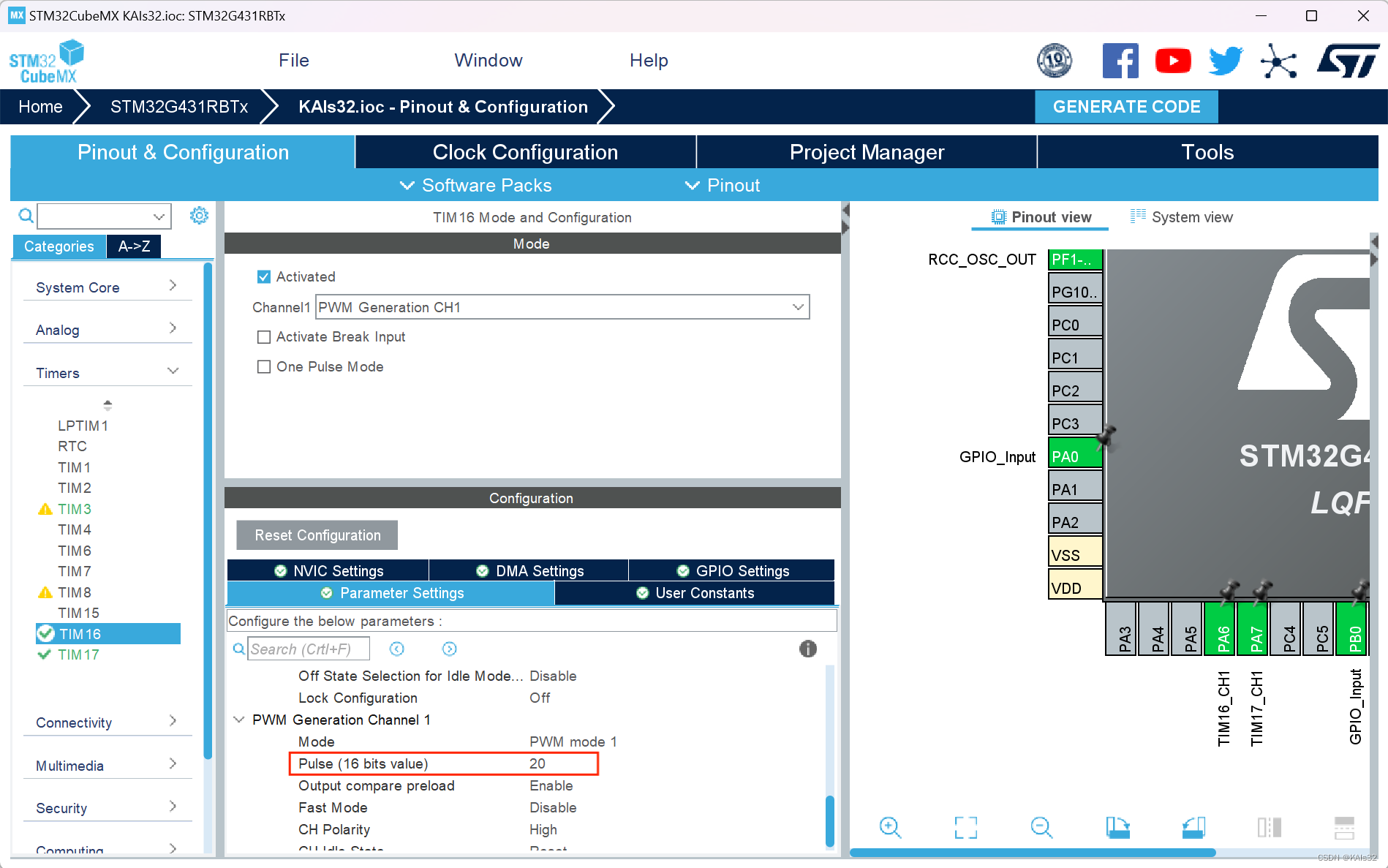Click the ST community network icon
Viewport: 1388px width, 868px height.
point(1278,61)
